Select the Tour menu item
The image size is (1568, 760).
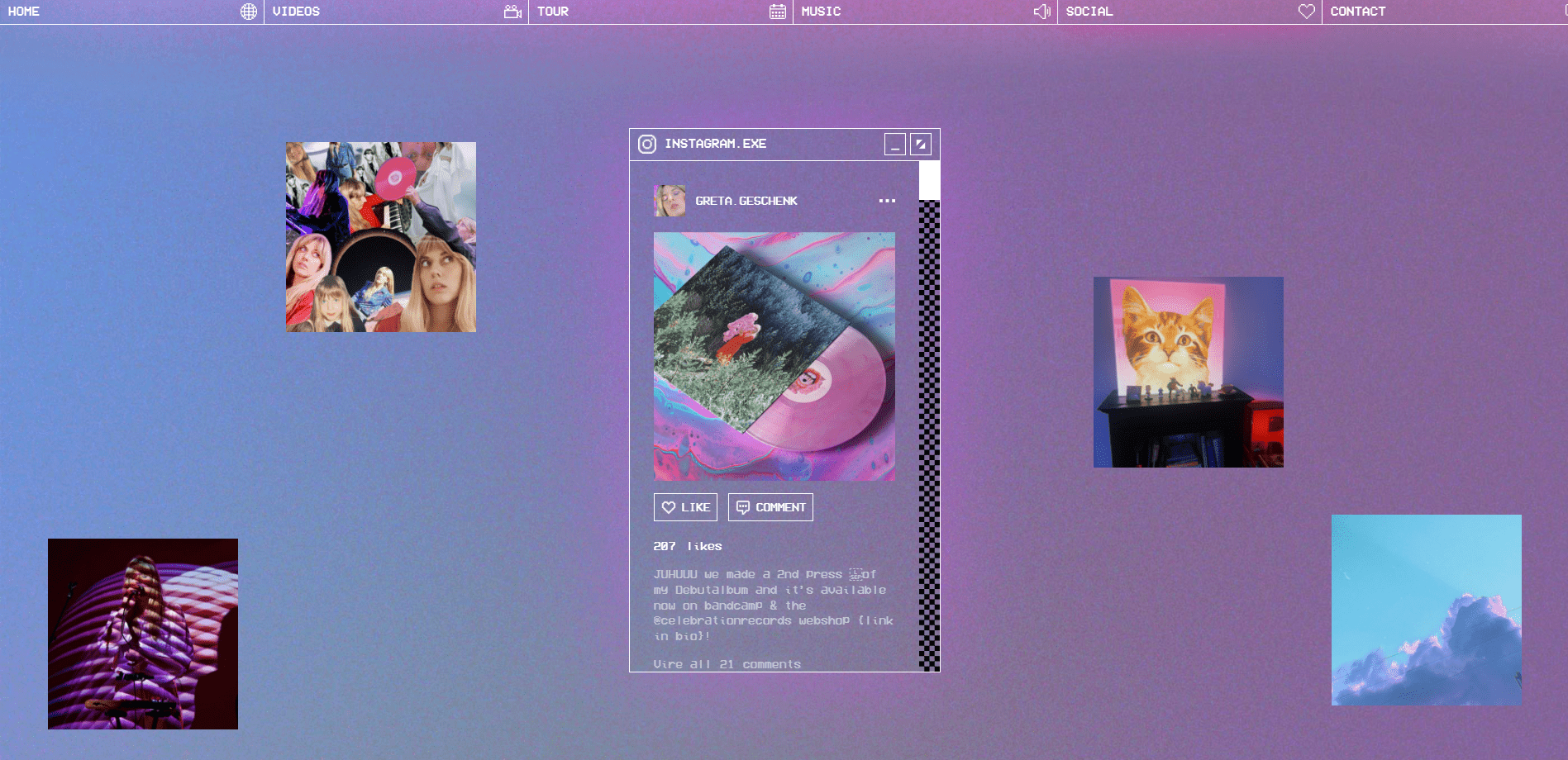point(552,12)
